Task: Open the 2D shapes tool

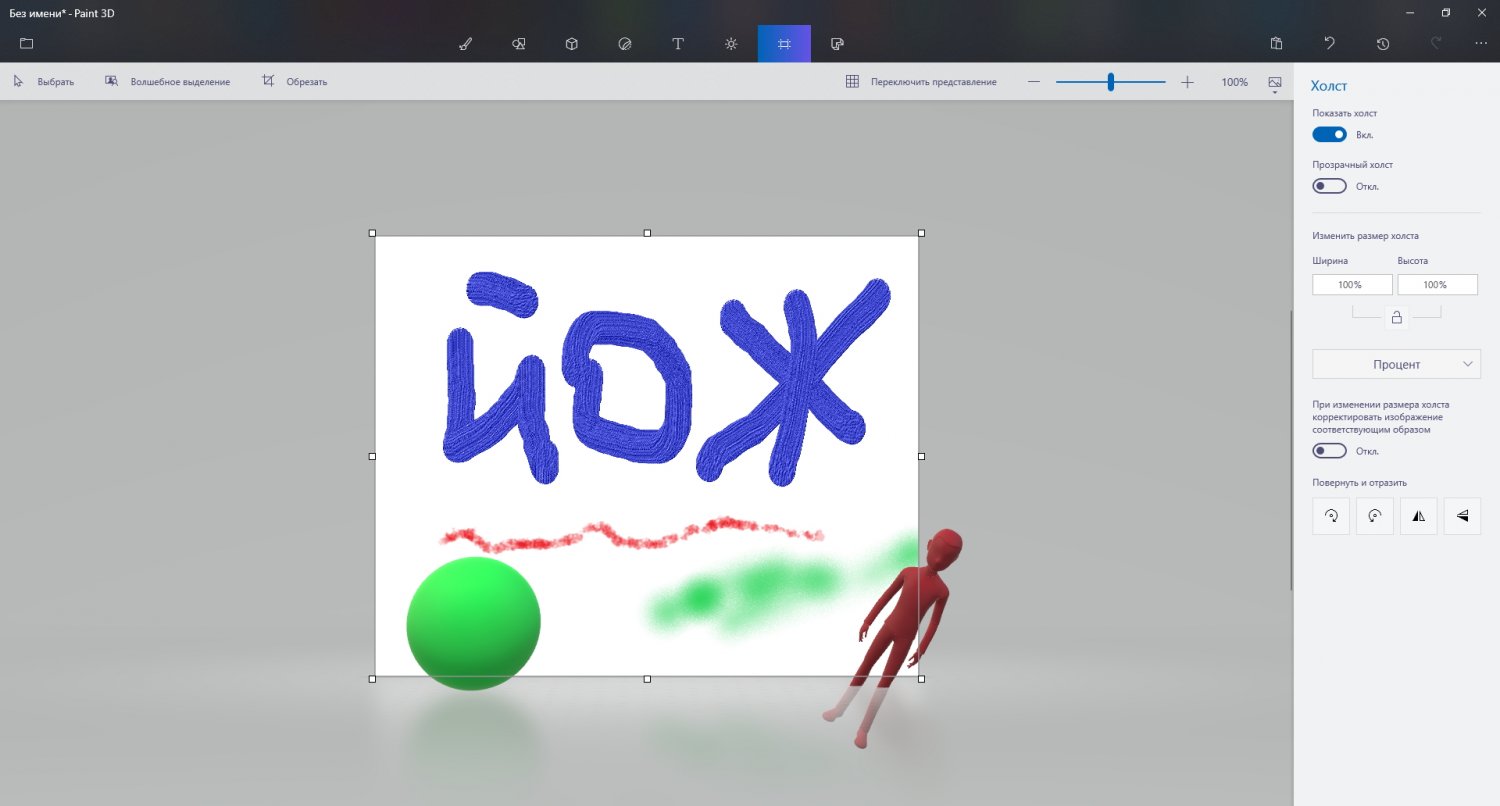Action: click(518, 44)
